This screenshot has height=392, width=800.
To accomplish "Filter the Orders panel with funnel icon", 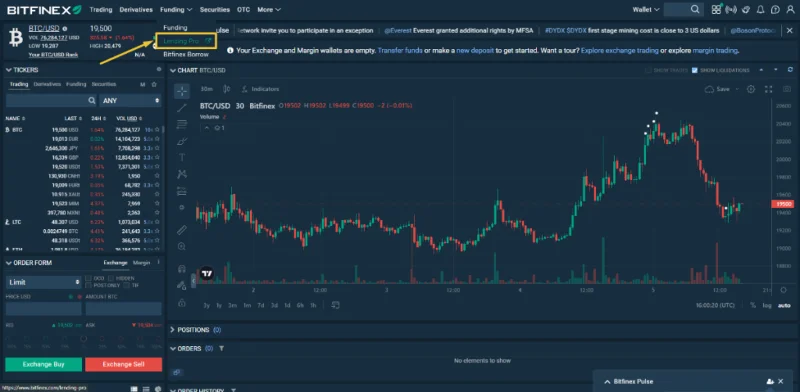I will point(221,348).
